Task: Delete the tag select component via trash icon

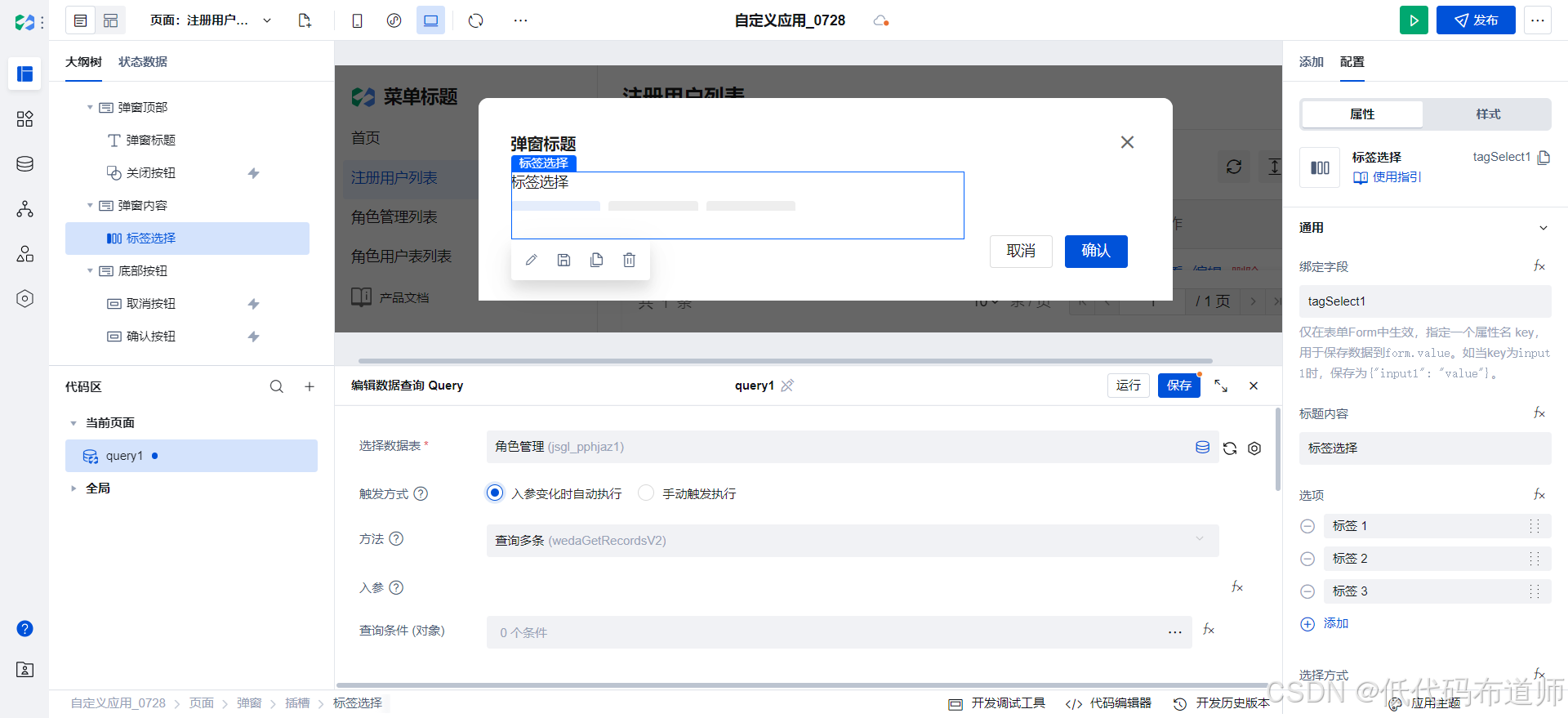Action: click(x=630, y=260)
